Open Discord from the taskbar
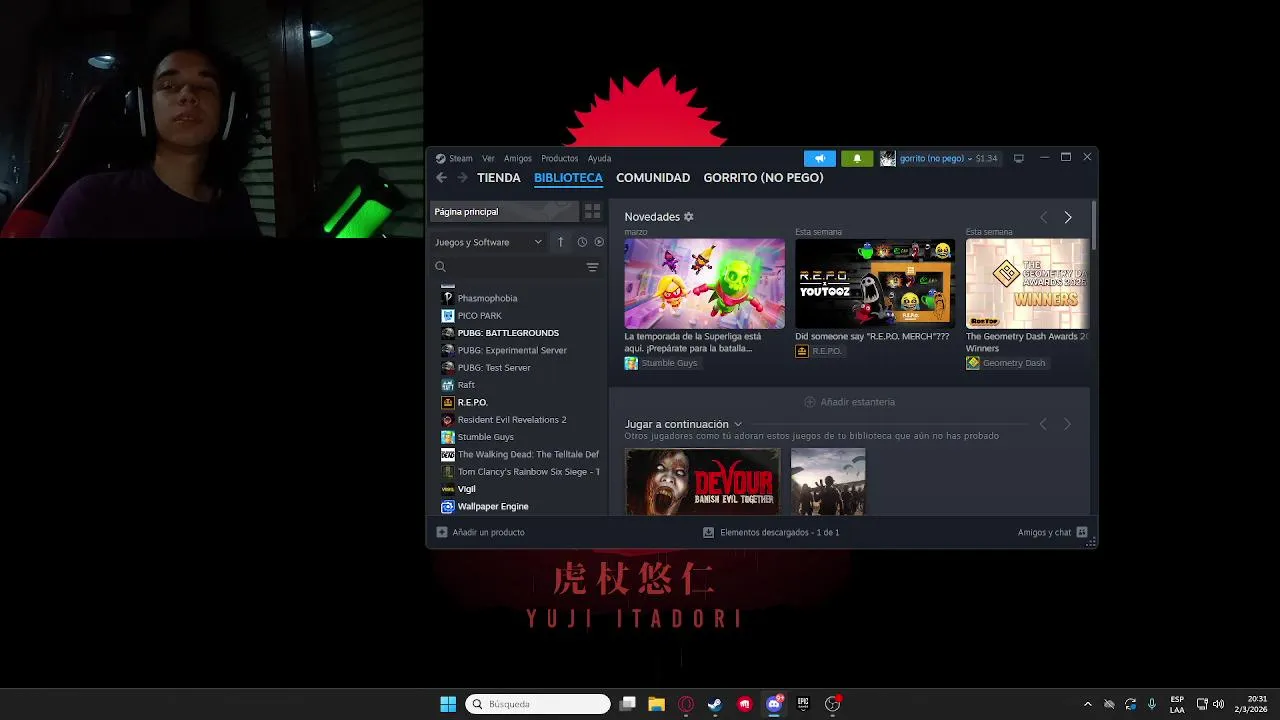1280x720 pixels. point(774,704)
